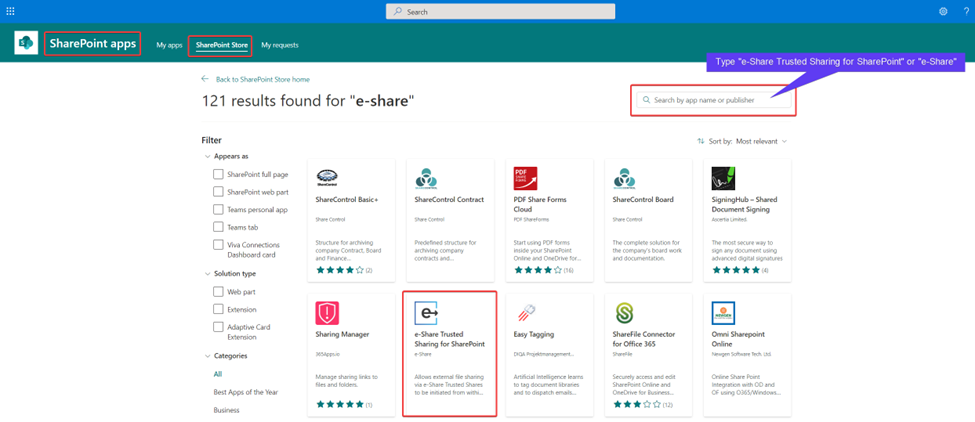This screenshot has width=975, height=422.
Task: Click the Omni Sharepoint Online logo
Action: (x=723, y=313)
